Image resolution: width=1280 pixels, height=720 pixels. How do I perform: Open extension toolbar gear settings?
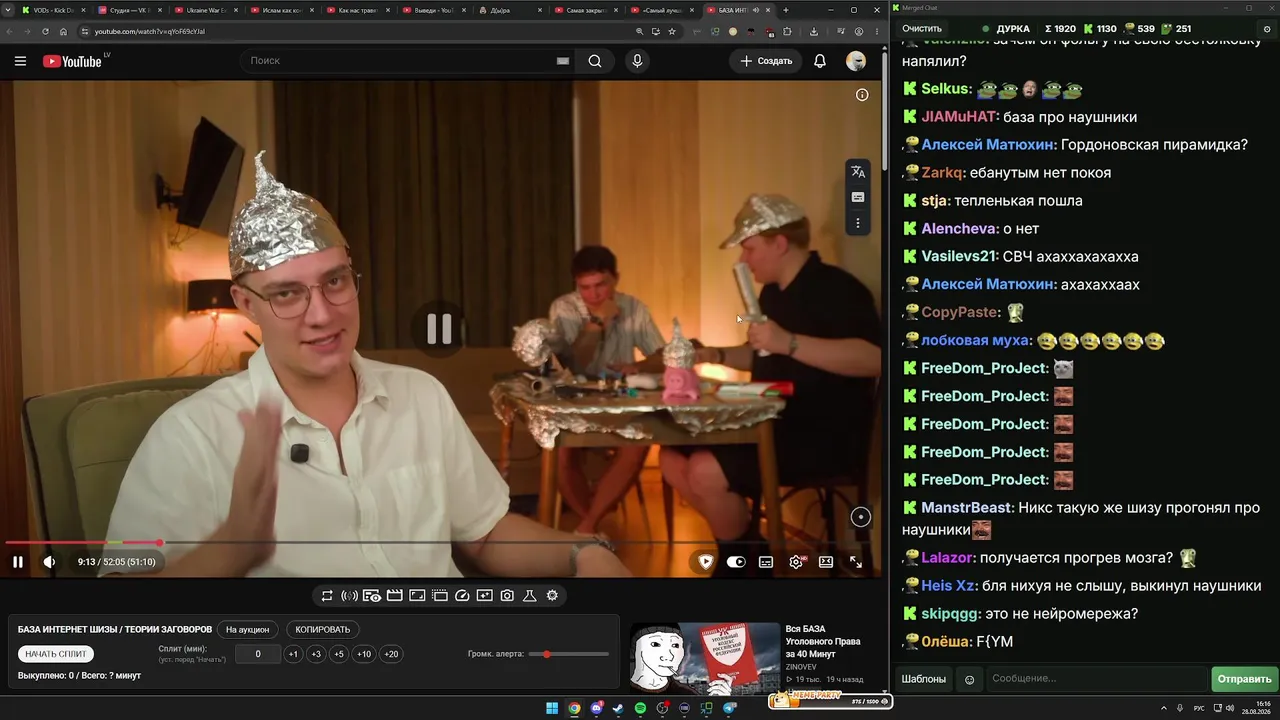pyautogui.click(x=552, y=596)
